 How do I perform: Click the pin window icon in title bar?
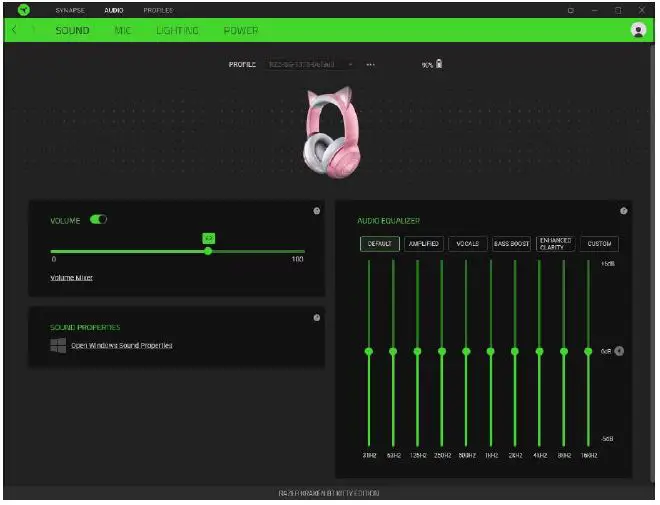click(x=571, y=11)
